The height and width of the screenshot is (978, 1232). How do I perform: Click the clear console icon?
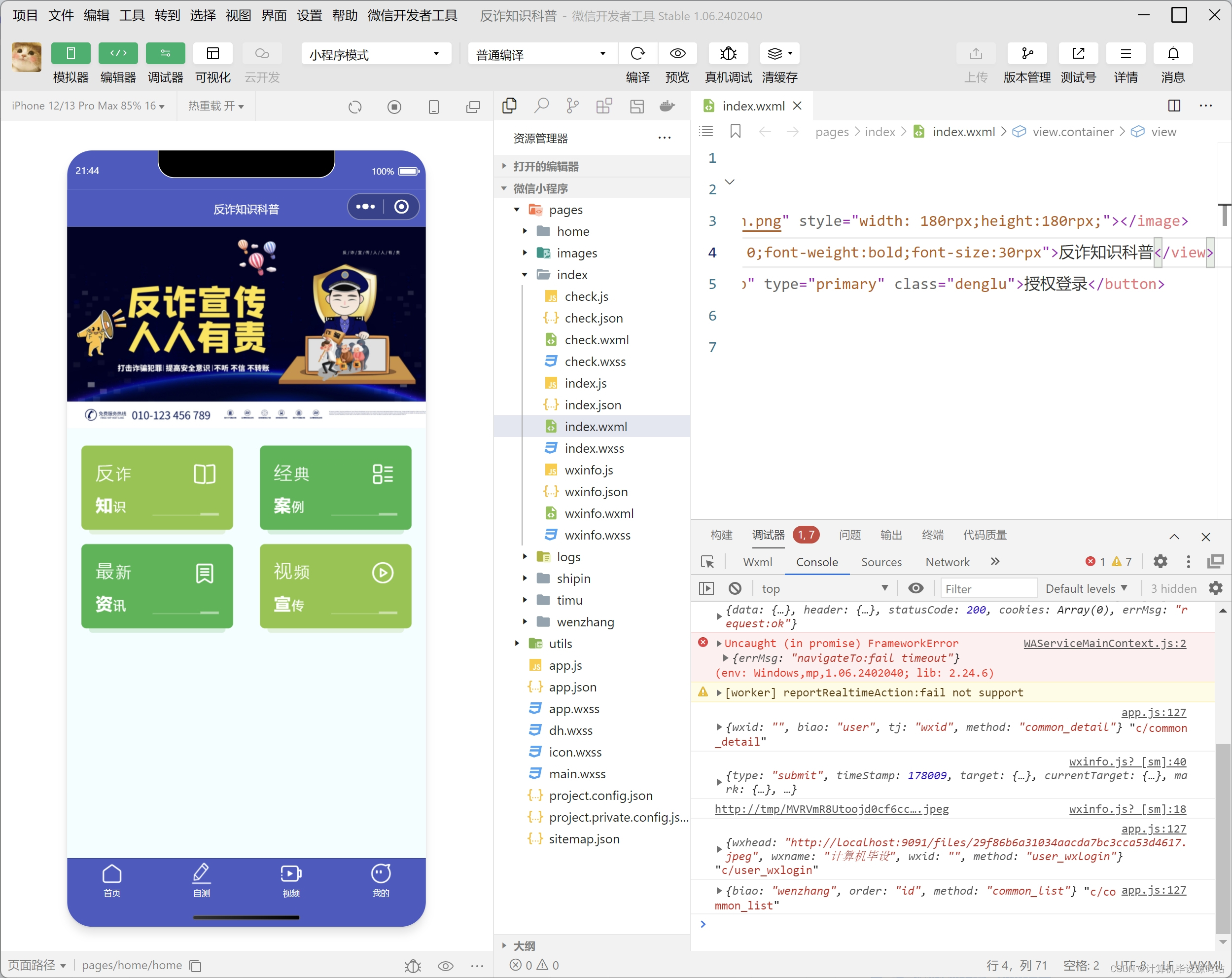click(x=735, y=588)
